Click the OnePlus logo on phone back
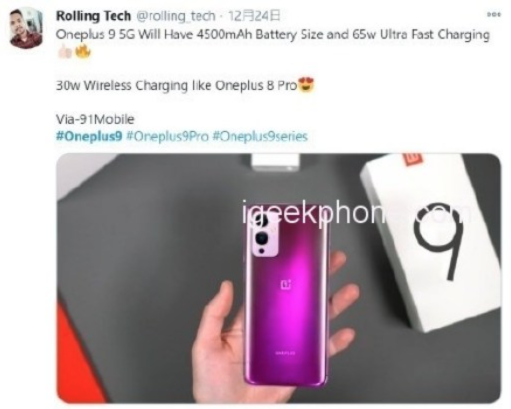 [286, 284]
